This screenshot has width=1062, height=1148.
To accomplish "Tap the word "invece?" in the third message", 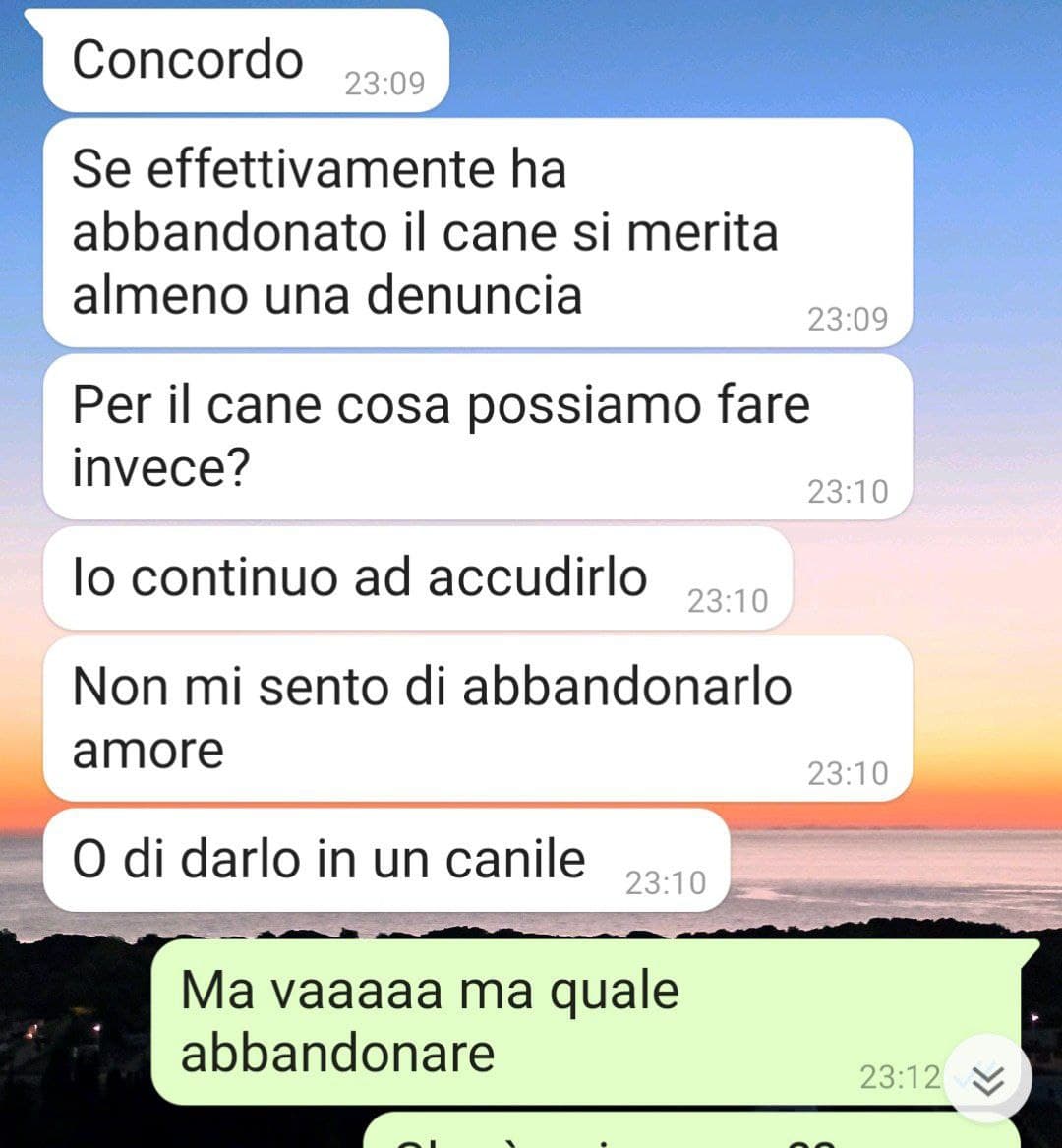I will coord(161,467).
